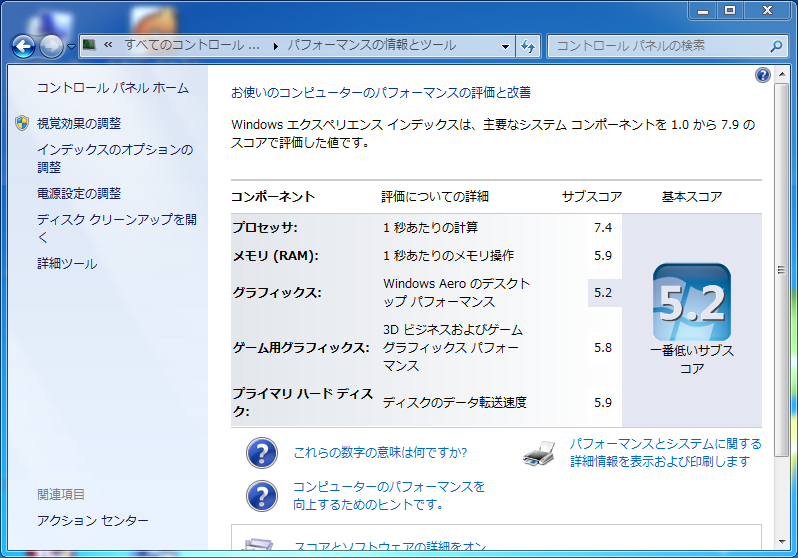798x558 pixels.
Task: Click 一番低いサブスコア caption
Action: 692,359
